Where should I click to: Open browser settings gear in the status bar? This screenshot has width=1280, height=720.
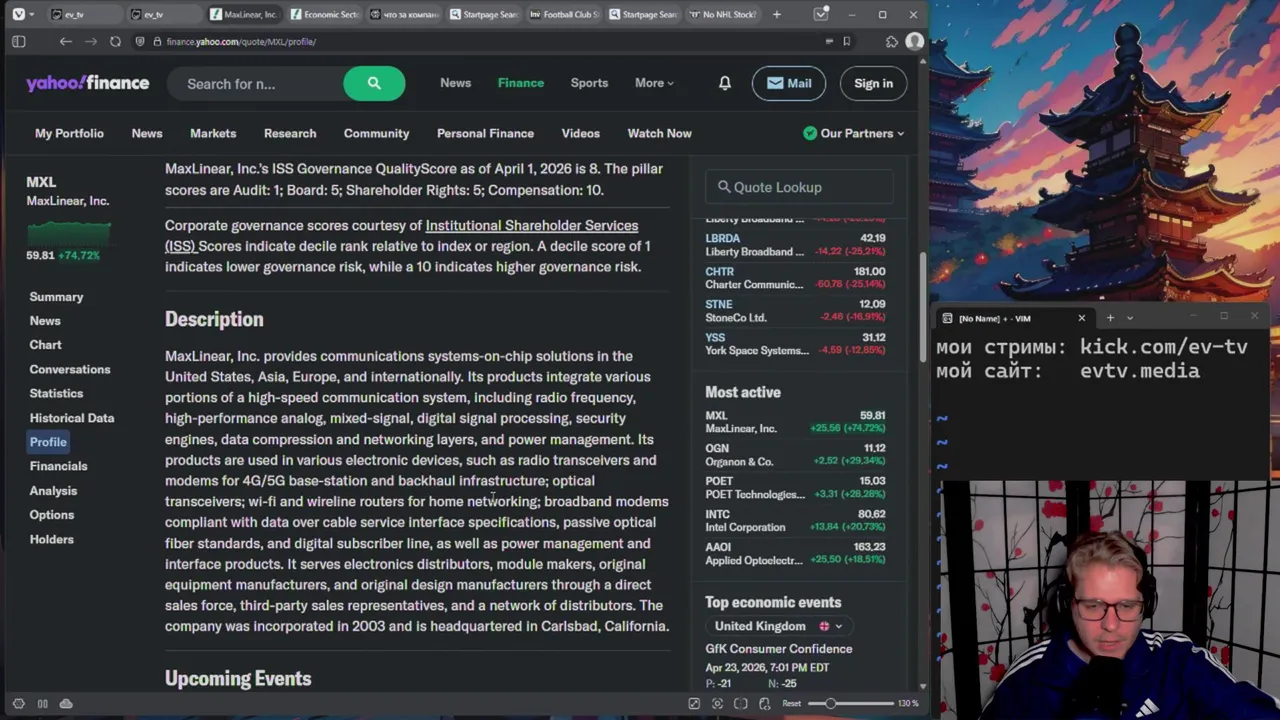pyautogui.click(x=18, y=704)
